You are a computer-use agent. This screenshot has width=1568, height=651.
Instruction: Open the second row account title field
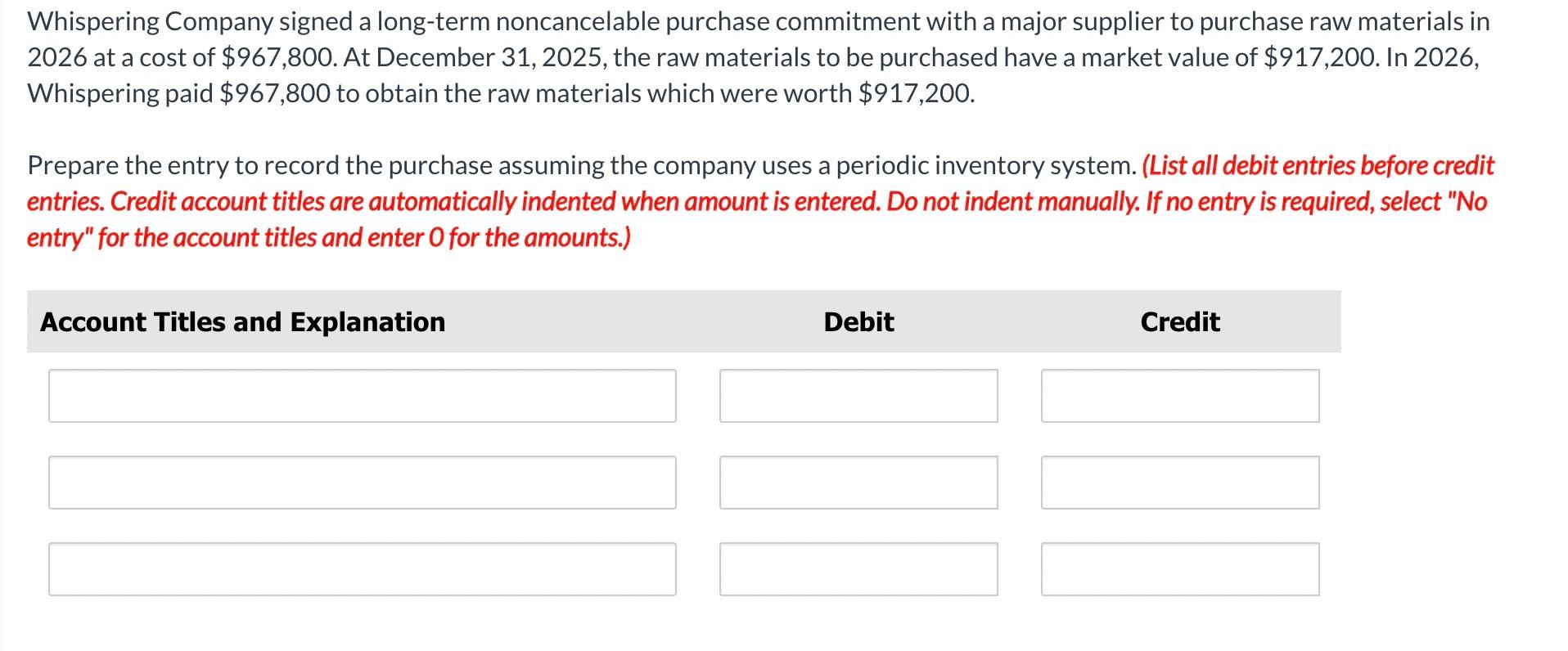tap(362, 483)
